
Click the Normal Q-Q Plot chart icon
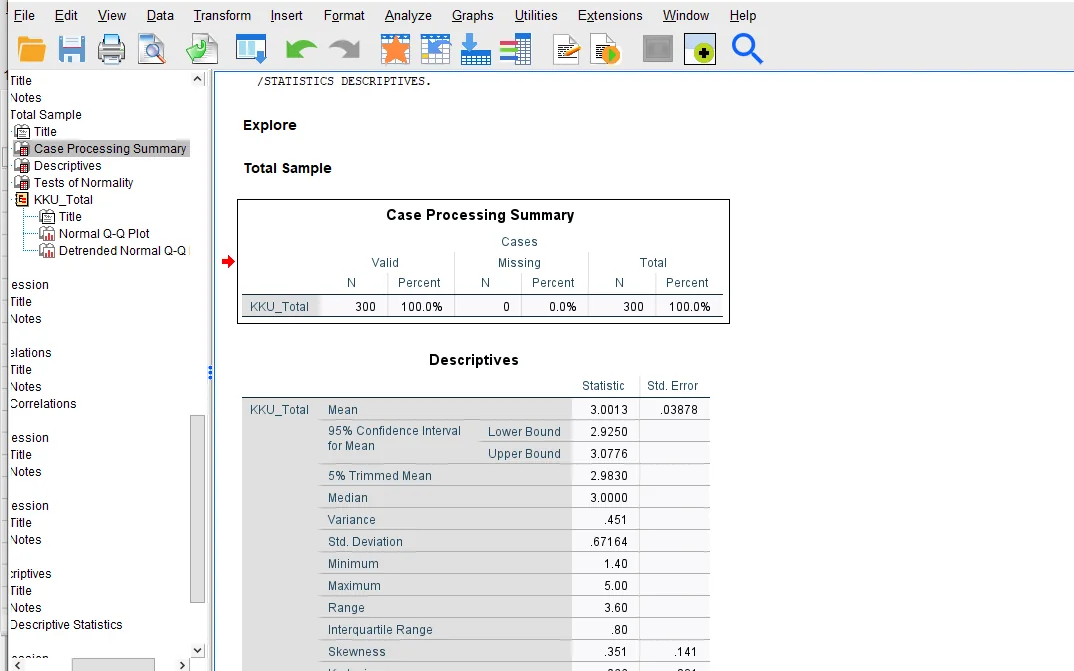47,233
